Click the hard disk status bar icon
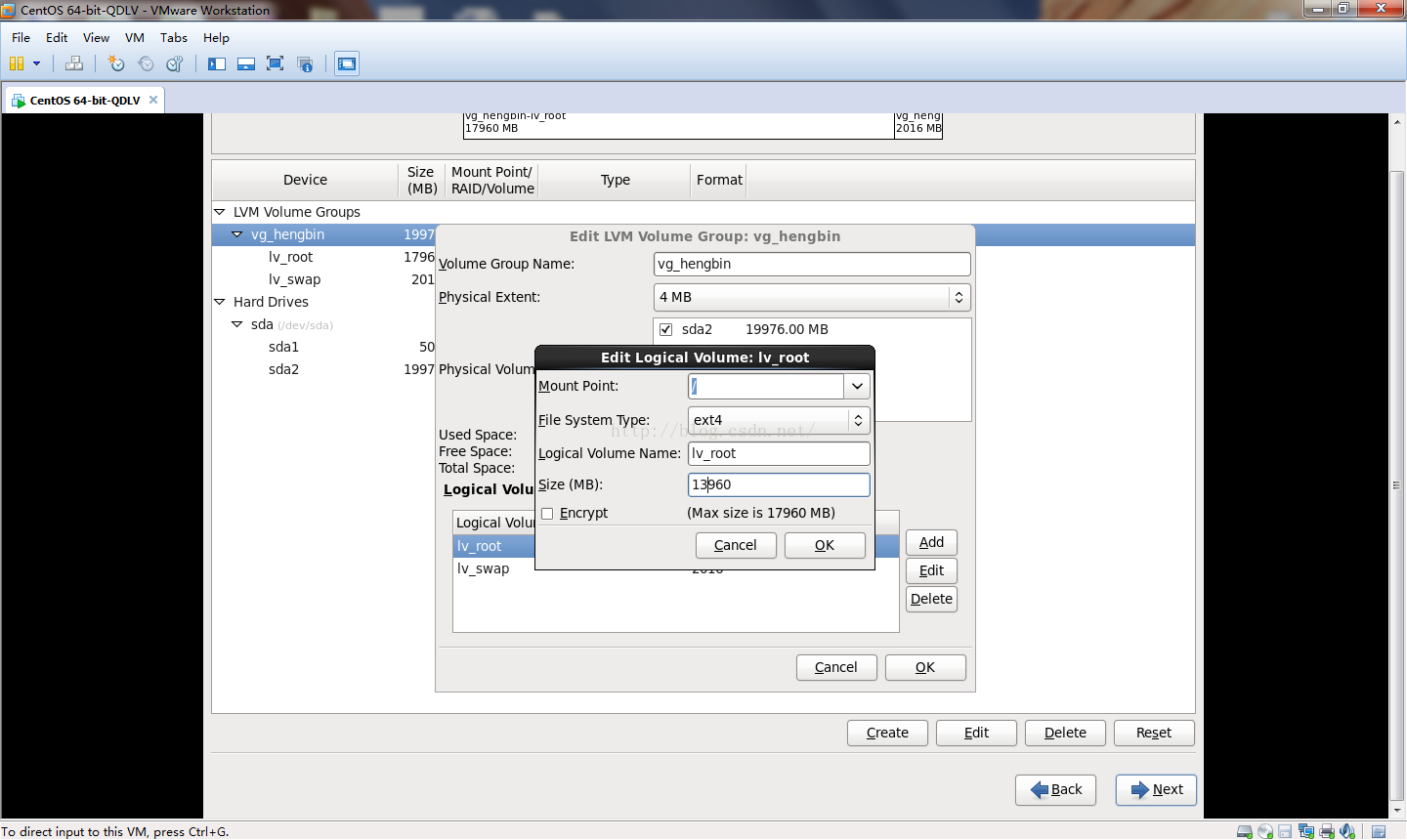 click(x=1245, y=831)
